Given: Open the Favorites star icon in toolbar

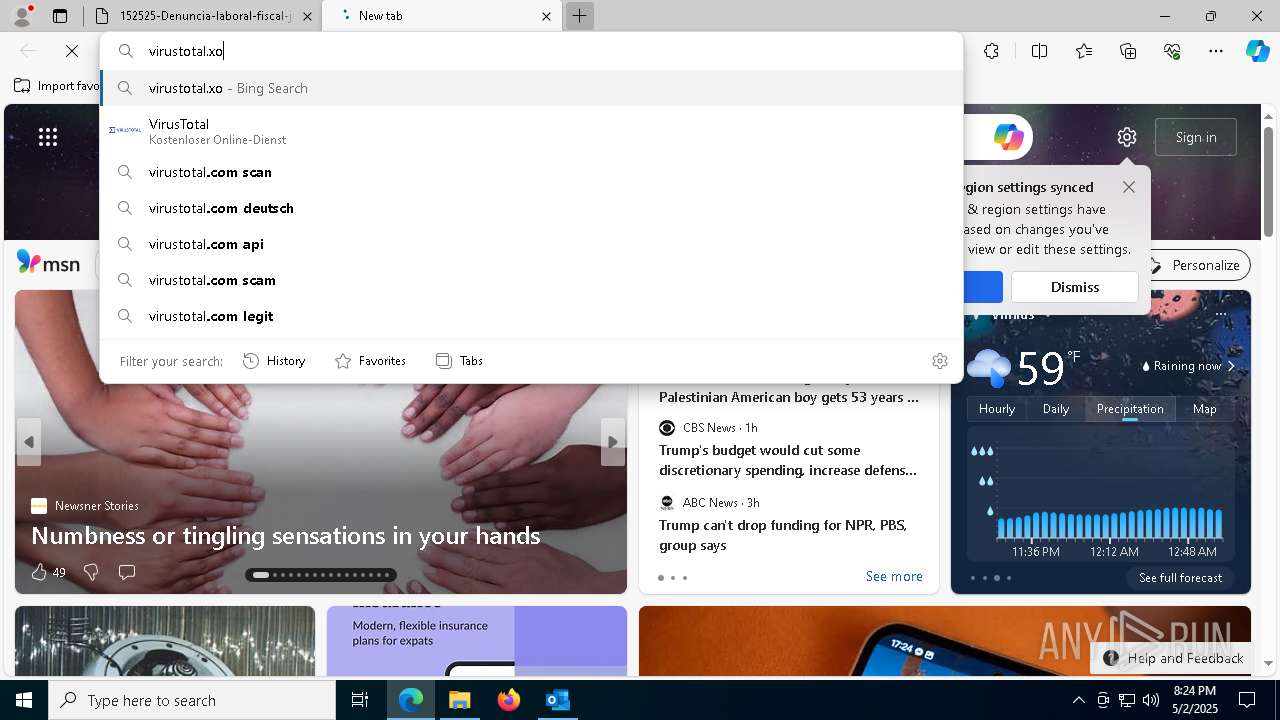Looking at the screenshot, I should 1084,51.
